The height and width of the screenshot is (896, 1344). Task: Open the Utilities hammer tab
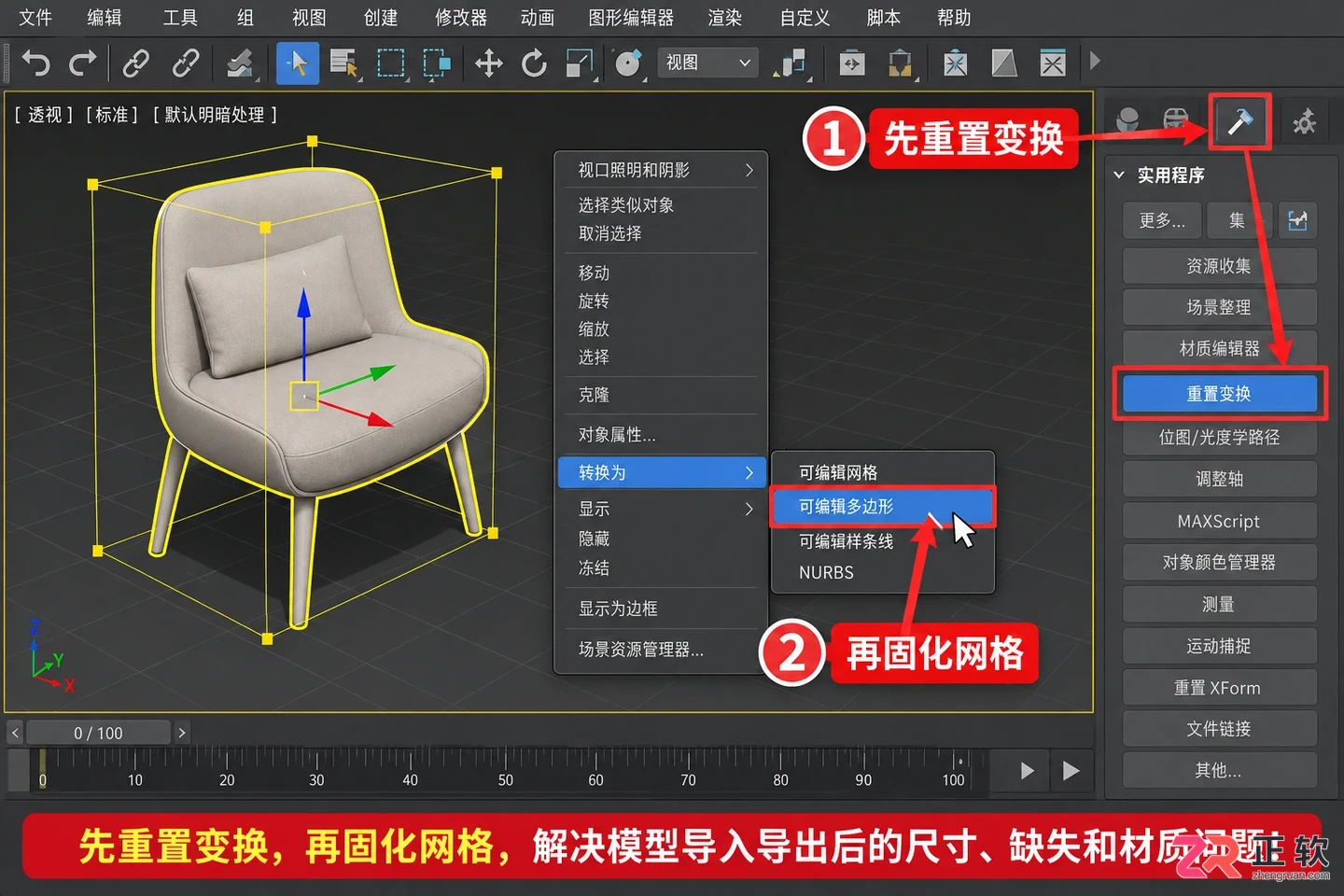point(1239,121)
